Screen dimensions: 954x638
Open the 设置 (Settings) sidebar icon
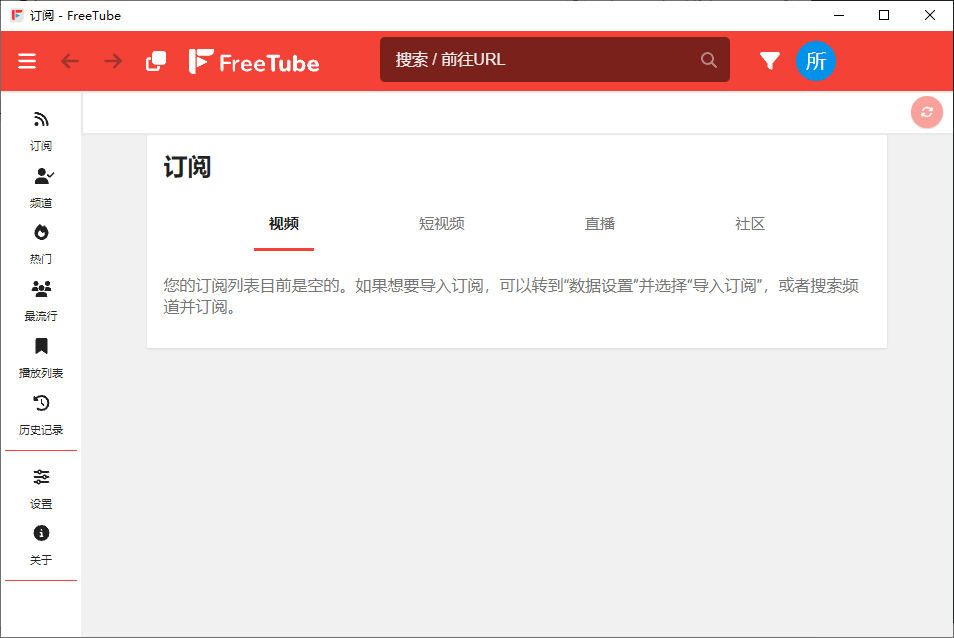click(41, 489)
